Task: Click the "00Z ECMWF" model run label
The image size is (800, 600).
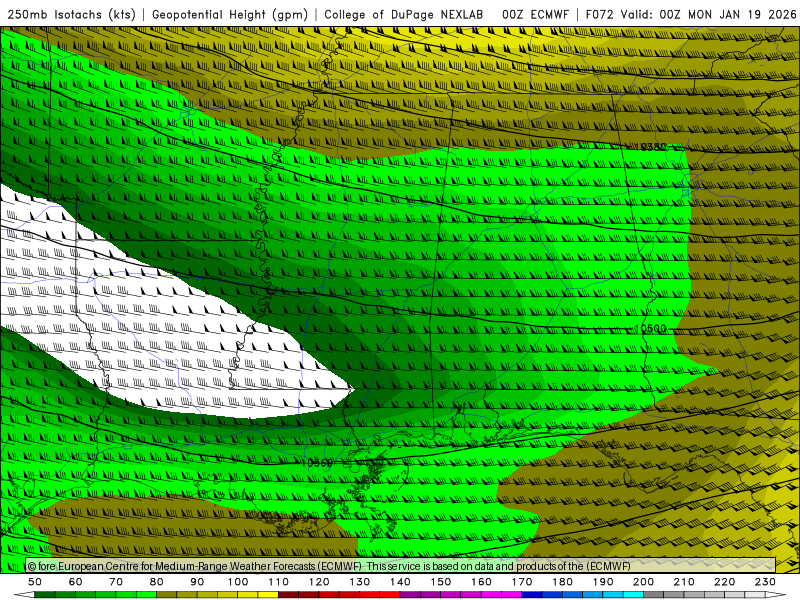Action: 535,14
